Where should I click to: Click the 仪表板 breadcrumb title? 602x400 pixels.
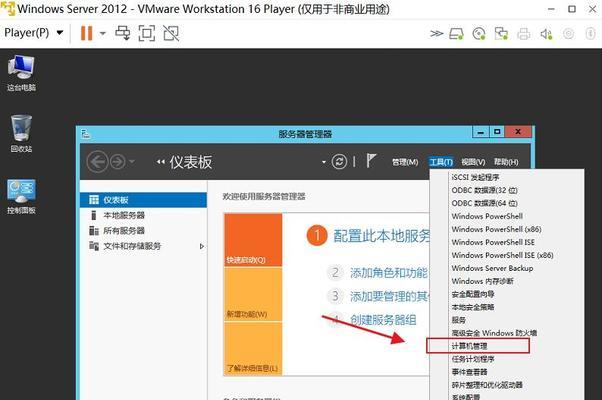[x=191, y=162]
